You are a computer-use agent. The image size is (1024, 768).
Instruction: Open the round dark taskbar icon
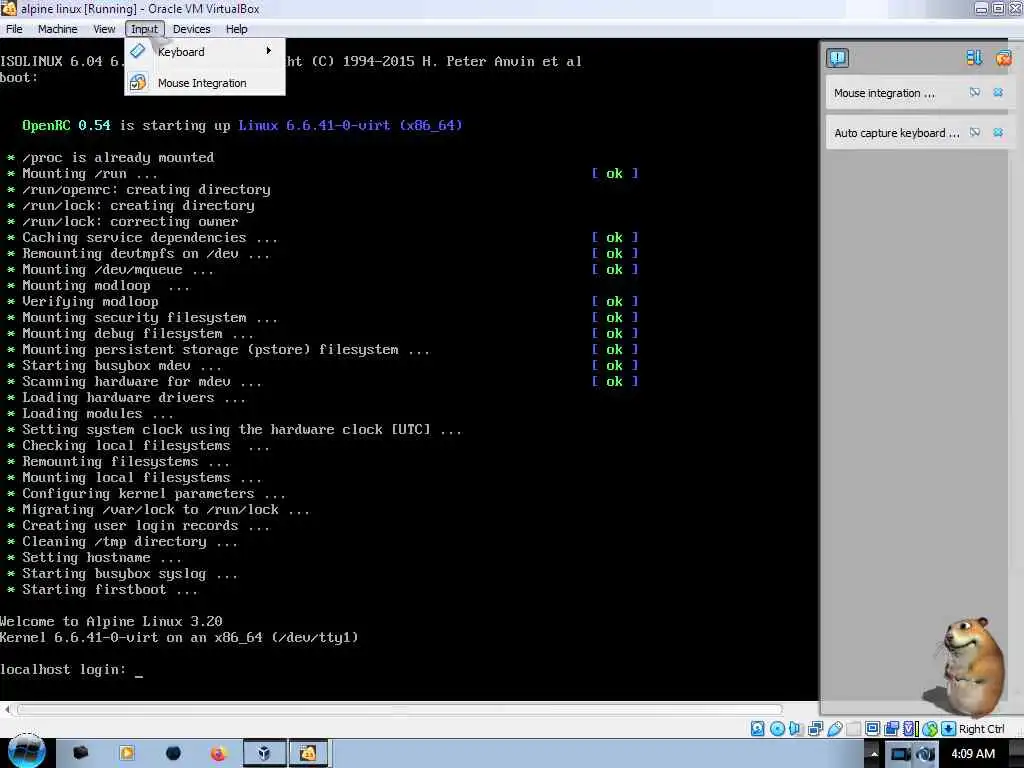point(173,753)
